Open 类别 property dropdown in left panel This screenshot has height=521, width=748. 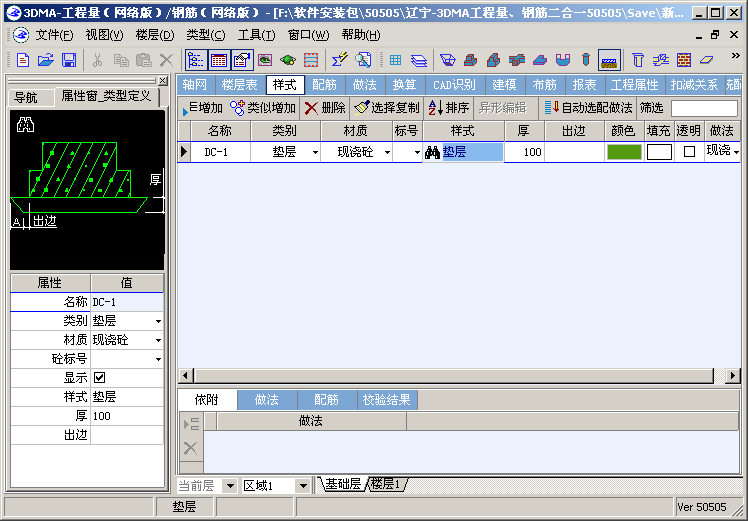coord(158,322)
